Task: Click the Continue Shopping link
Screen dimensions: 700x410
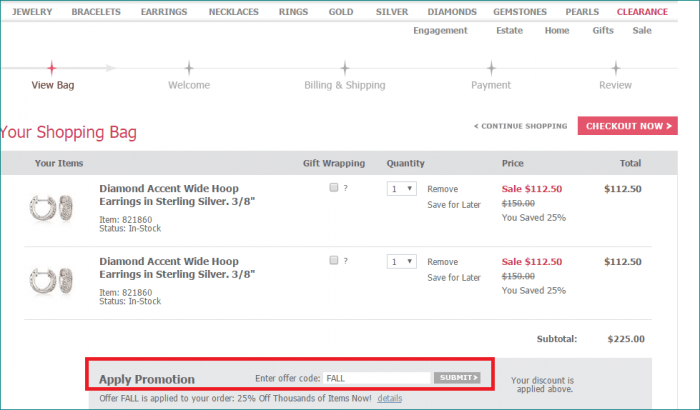Action: 520,127
